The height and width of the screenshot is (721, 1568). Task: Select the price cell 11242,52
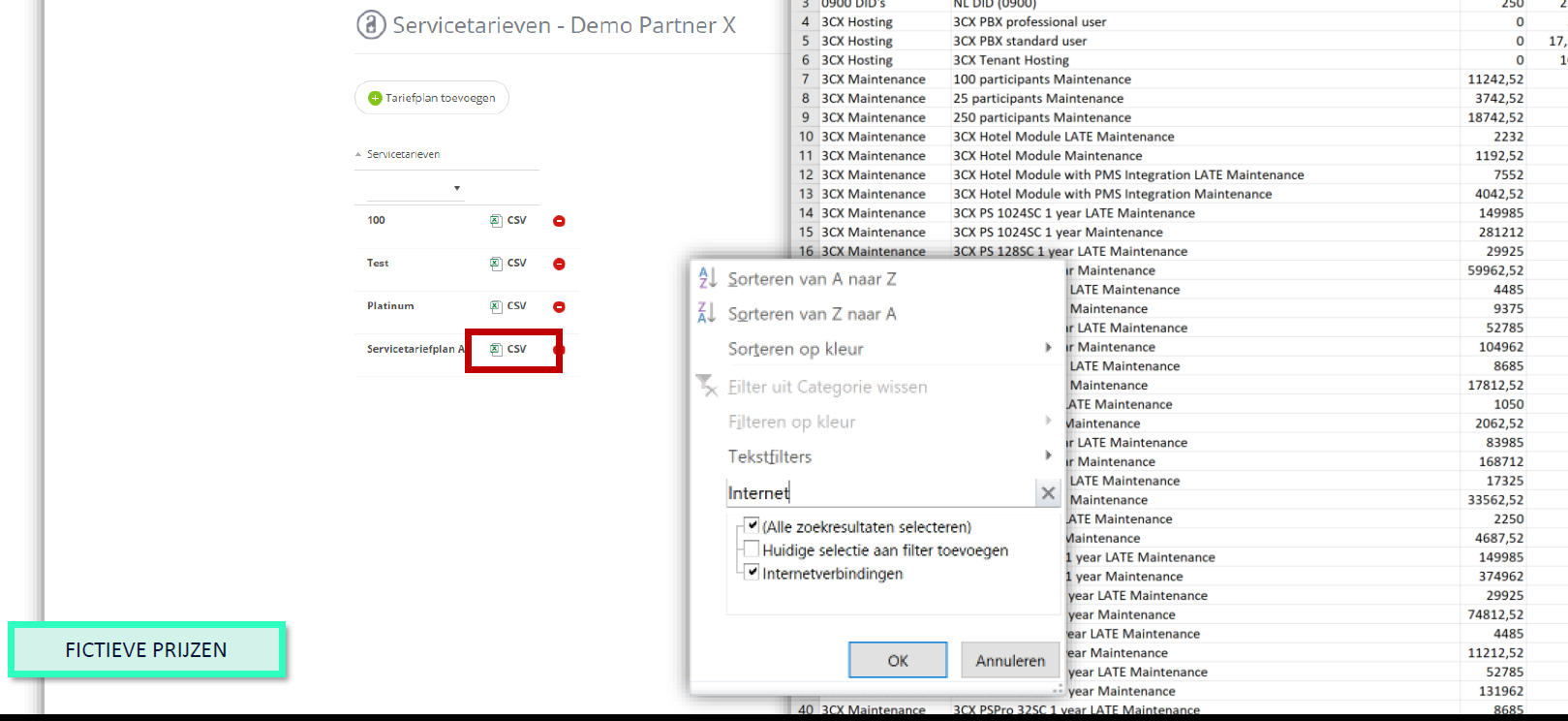[1495, 79]
